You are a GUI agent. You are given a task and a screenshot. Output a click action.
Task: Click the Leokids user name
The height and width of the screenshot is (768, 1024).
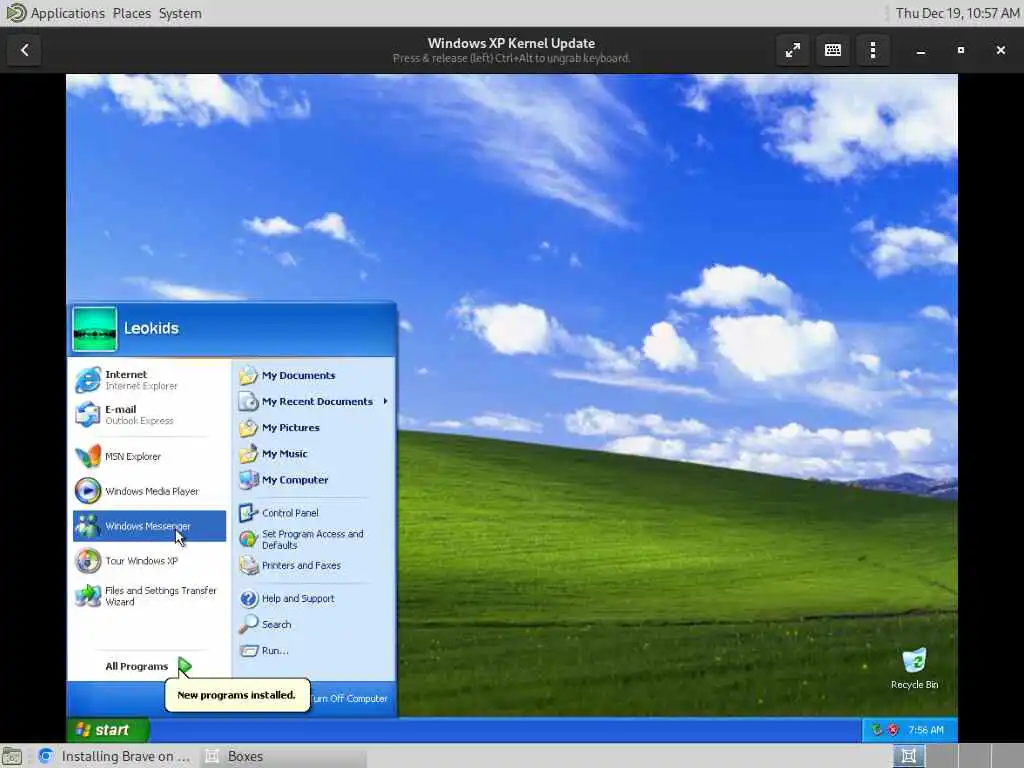pyautogui.click(x=152, y=328)
